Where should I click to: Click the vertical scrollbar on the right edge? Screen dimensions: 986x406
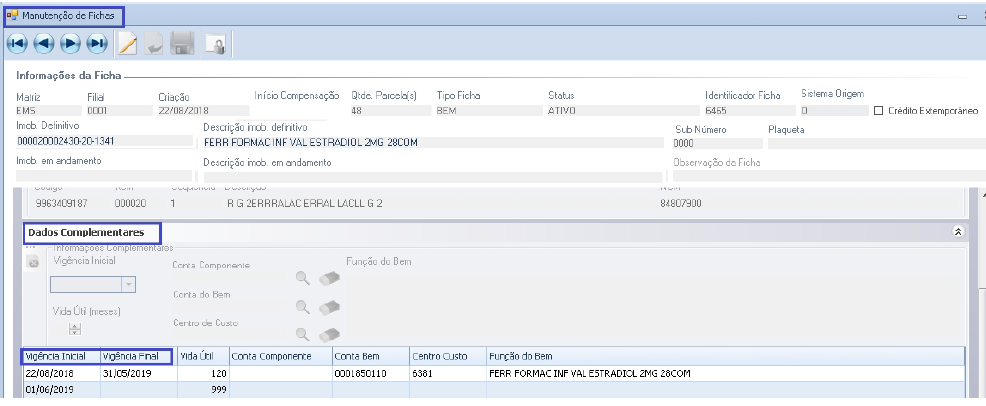(982, 295)
